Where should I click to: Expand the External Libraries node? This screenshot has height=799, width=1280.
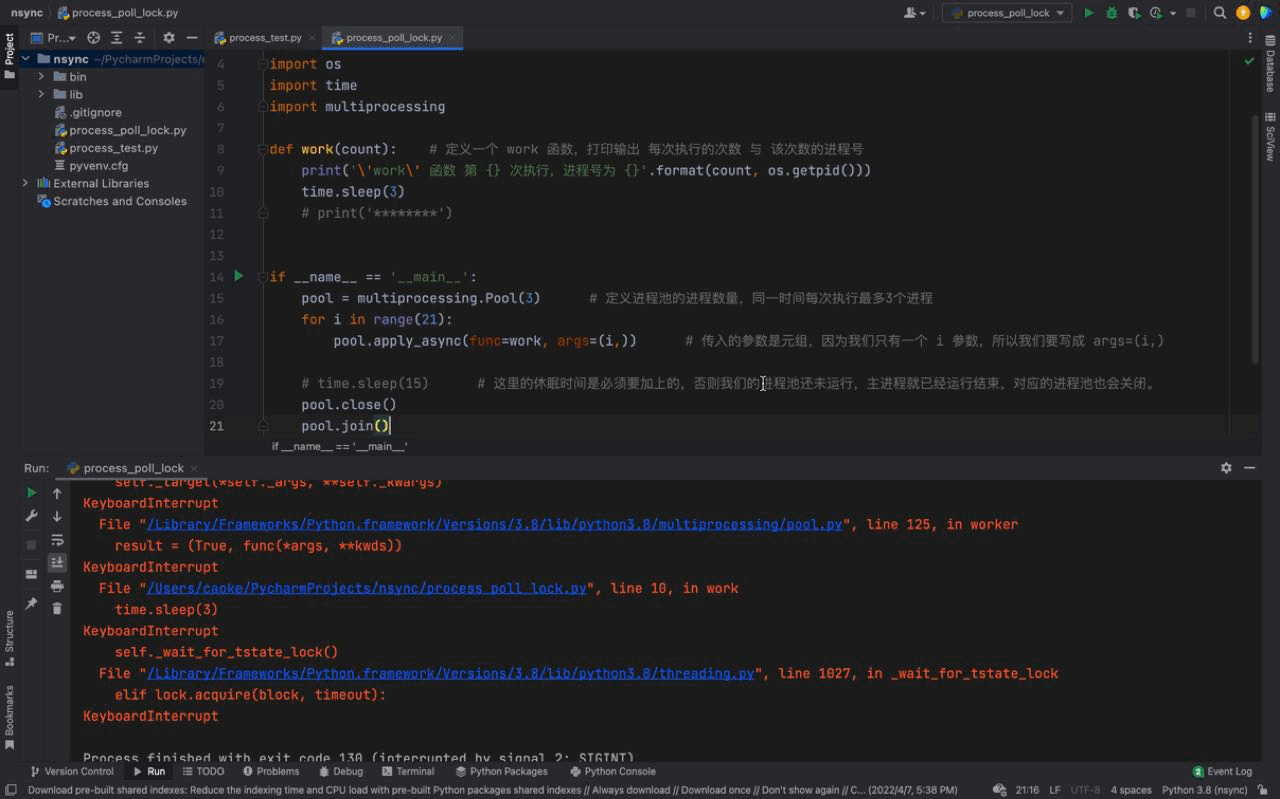[24, 183]
